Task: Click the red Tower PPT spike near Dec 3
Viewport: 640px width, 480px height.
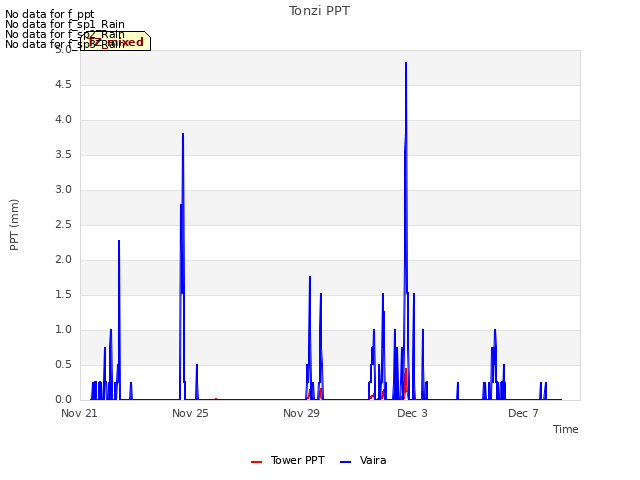Action: [x=406, y=378]
